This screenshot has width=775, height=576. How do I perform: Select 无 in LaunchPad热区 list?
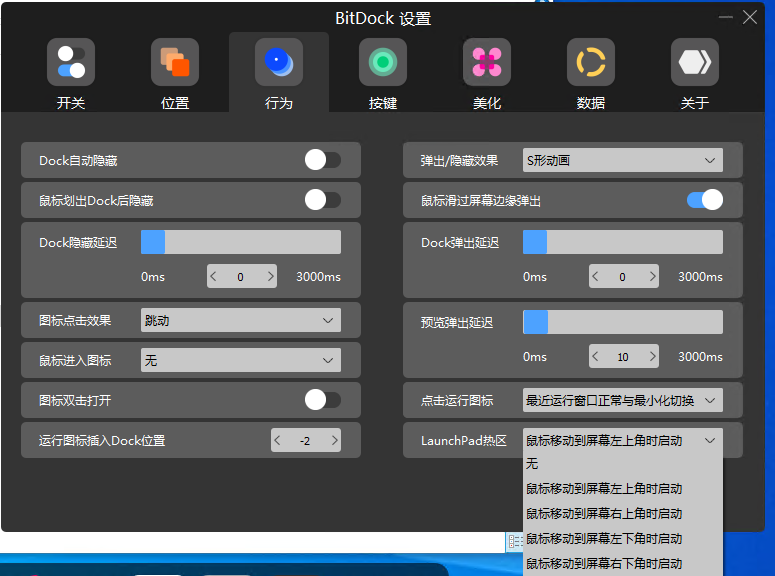pyautogui.click(x=623, y=464)
